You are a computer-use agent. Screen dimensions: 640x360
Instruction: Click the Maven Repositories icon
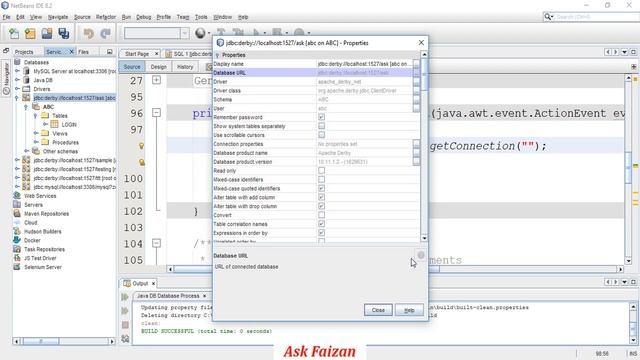pos(17,213)
